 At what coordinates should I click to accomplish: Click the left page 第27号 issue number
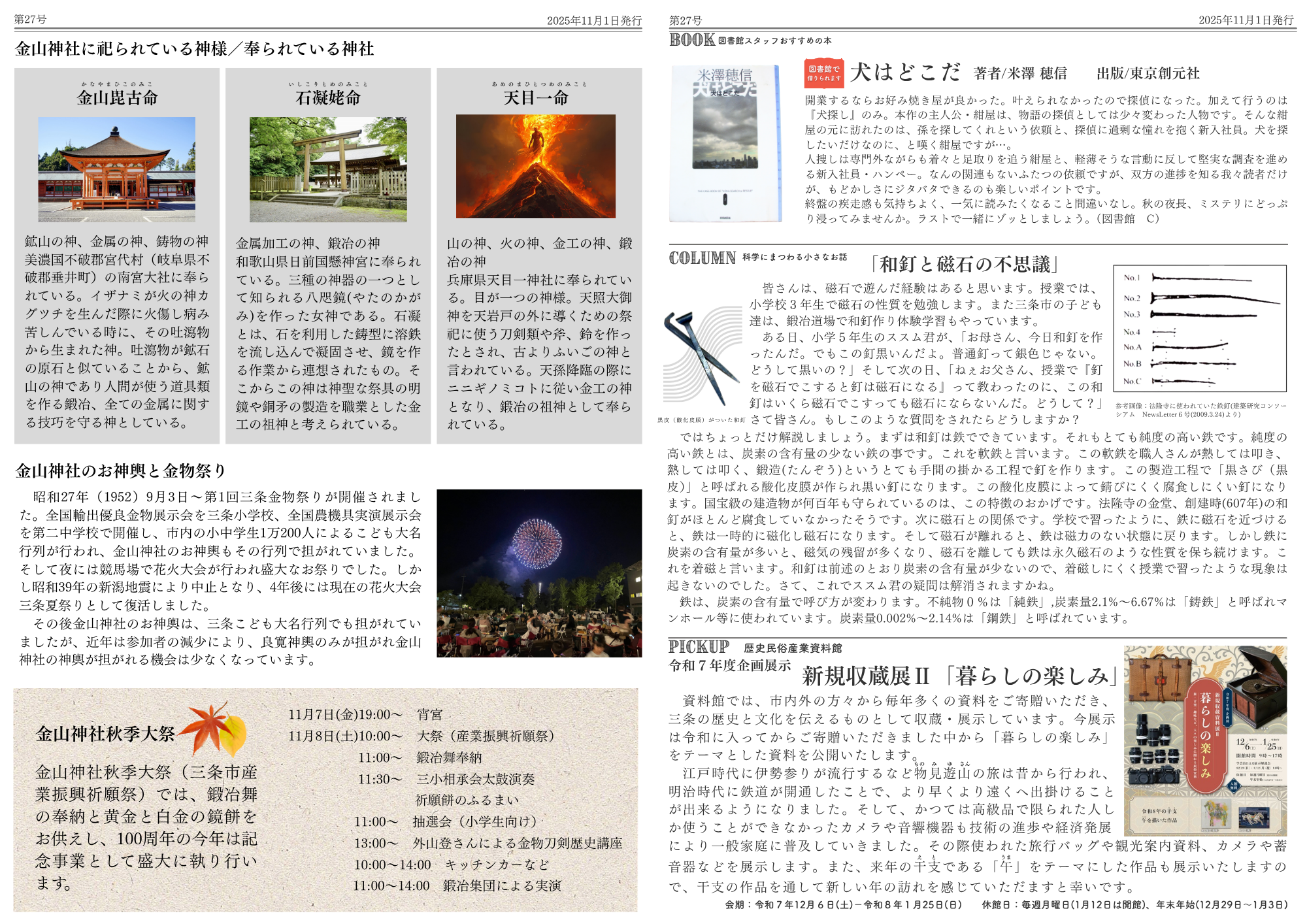click(30, 20)
